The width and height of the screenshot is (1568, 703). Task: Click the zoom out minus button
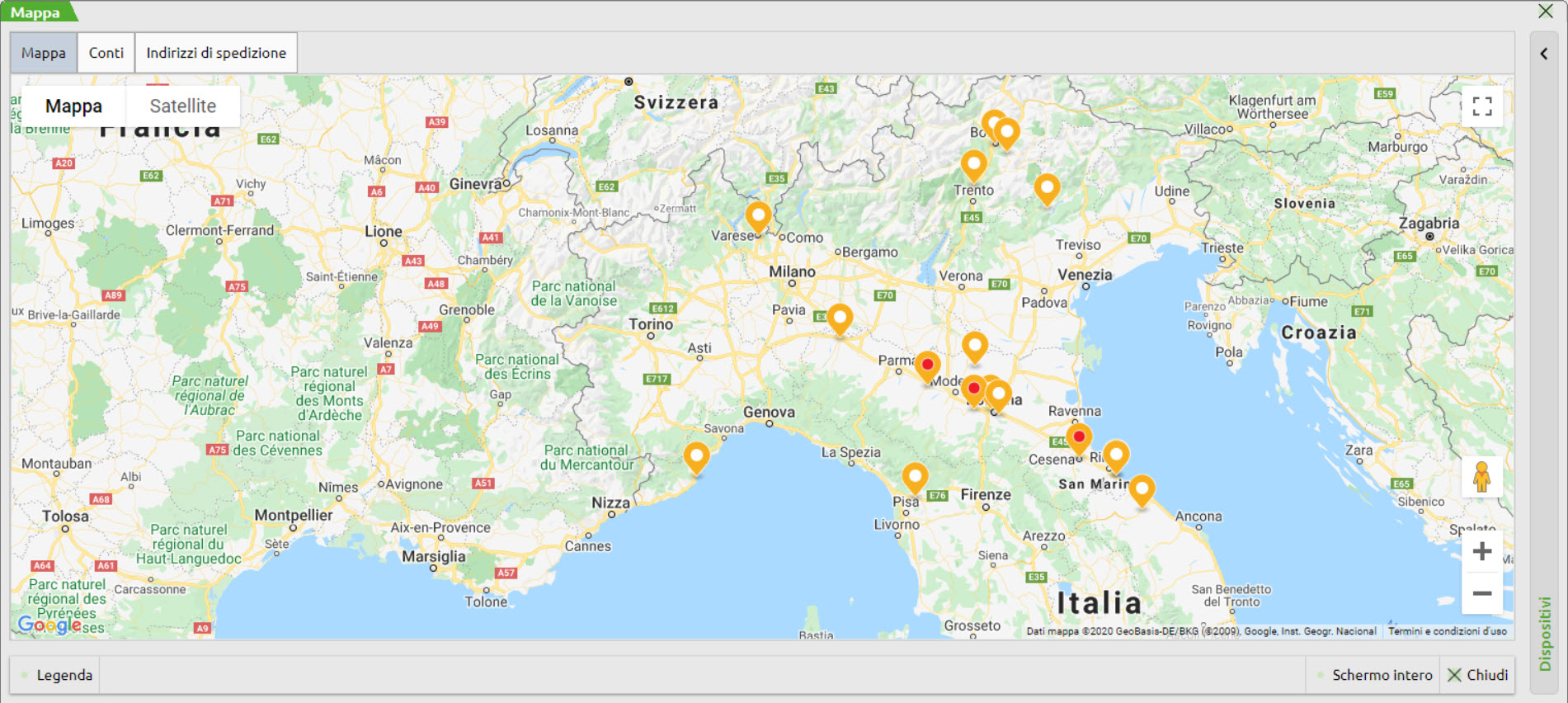pos(1481,593)
